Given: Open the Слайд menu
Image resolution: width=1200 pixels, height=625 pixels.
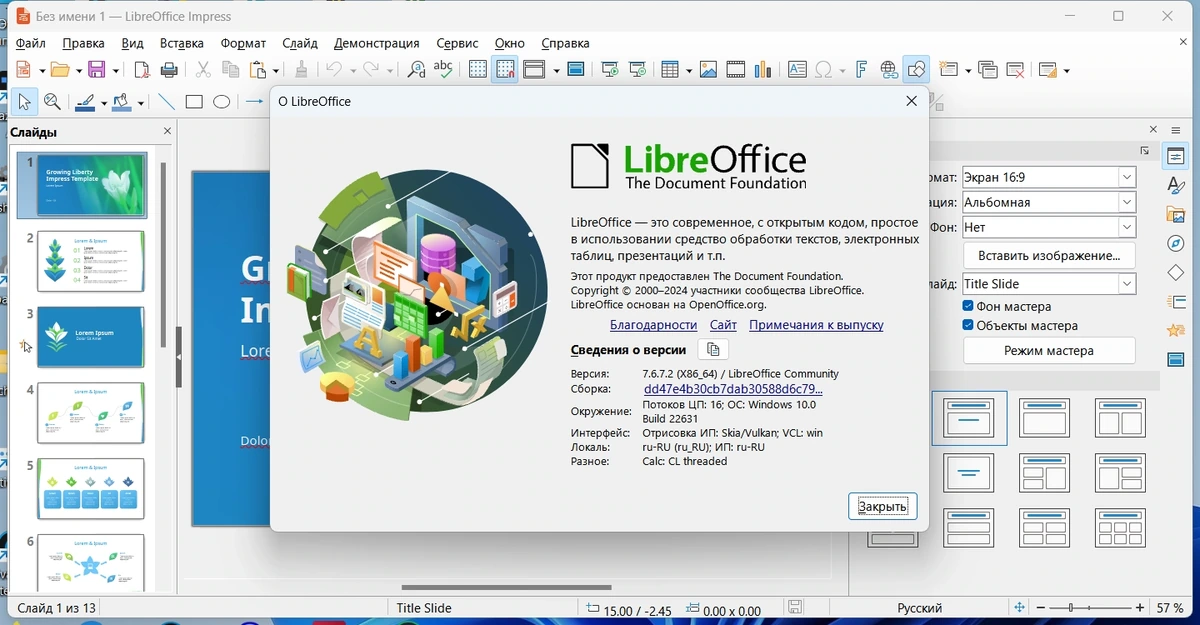Looking at the screenshot, I should coord(300,43).
